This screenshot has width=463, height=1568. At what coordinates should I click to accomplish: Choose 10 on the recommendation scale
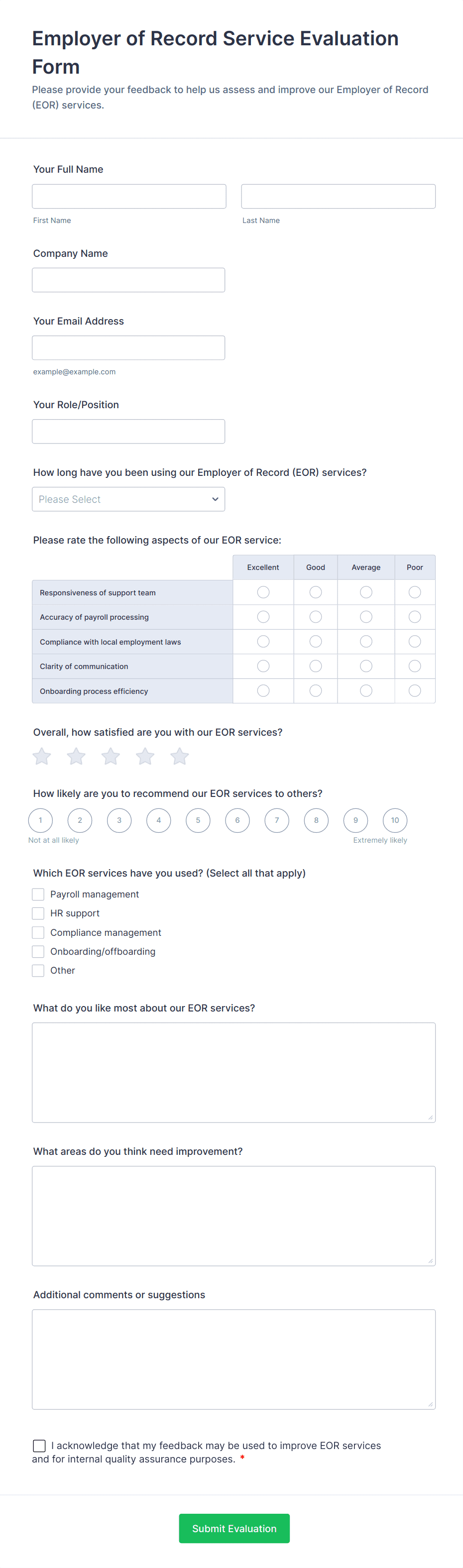click(x=395, y=820)
